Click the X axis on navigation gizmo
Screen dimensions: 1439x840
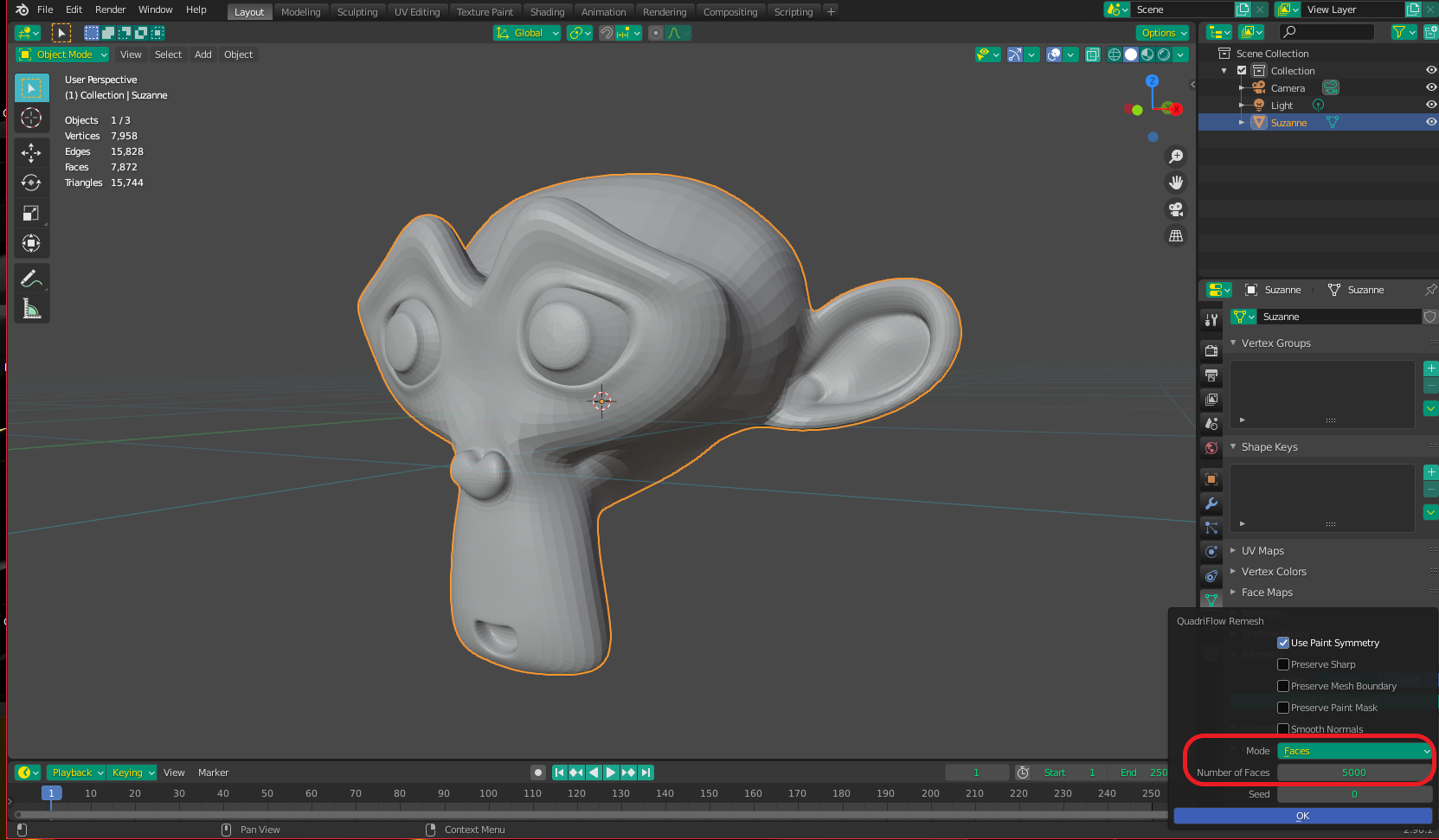point(1175,108)
